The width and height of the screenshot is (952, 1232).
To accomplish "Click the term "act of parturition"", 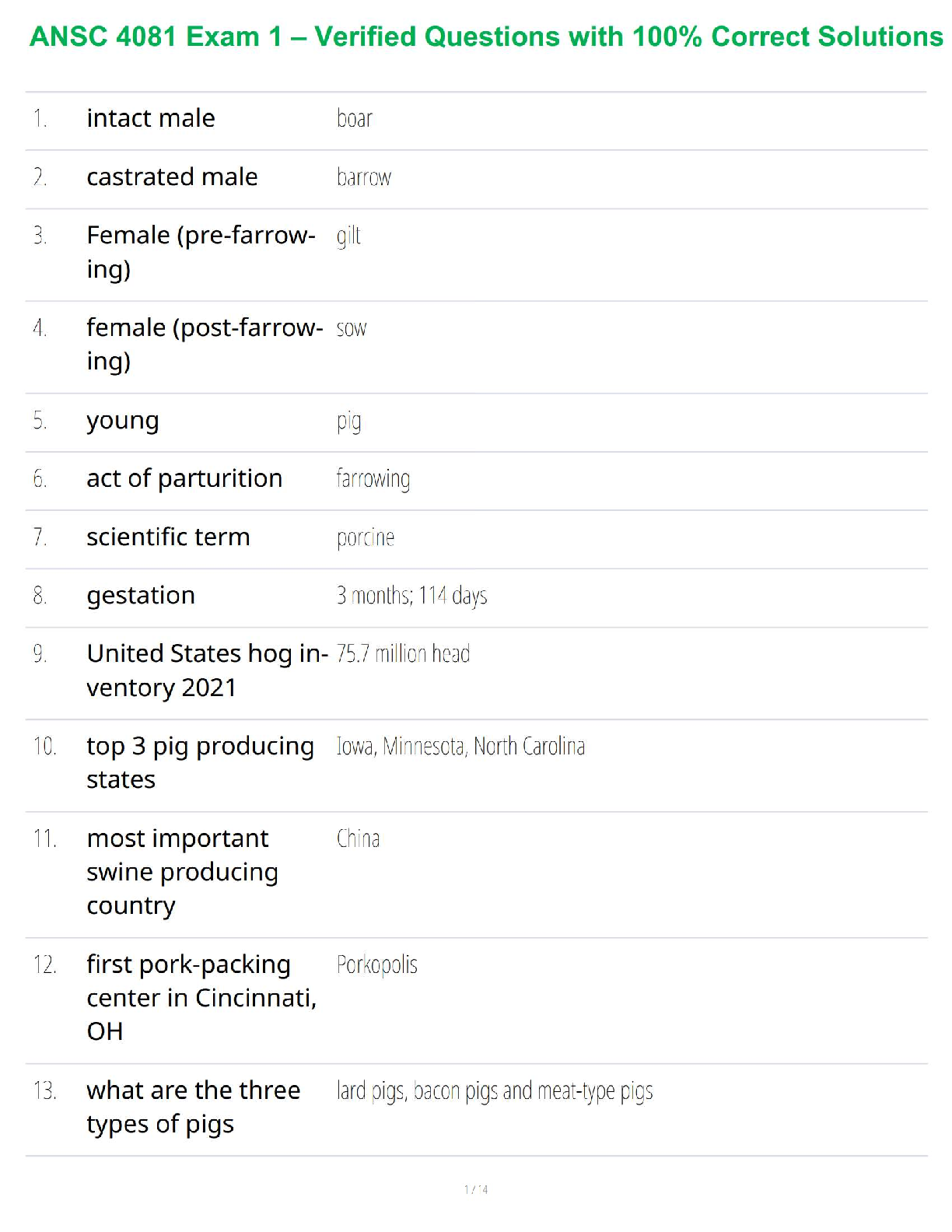I will coord(184,478).
